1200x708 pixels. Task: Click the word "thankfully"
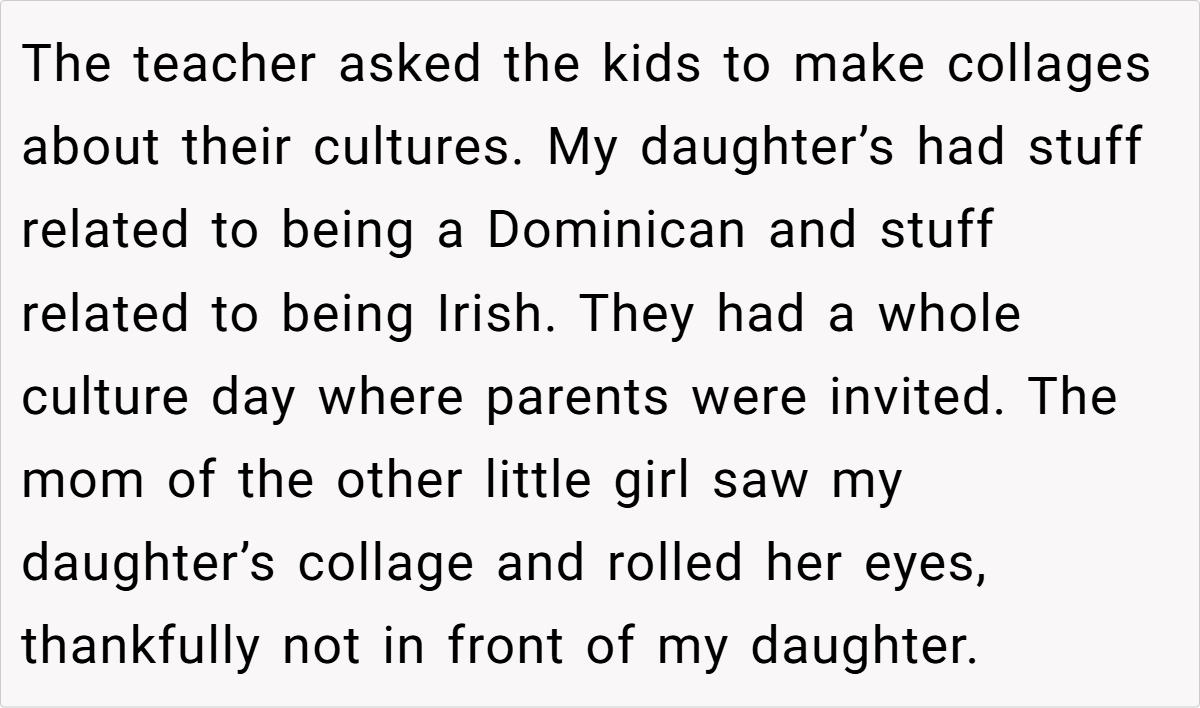click(139, 647)
